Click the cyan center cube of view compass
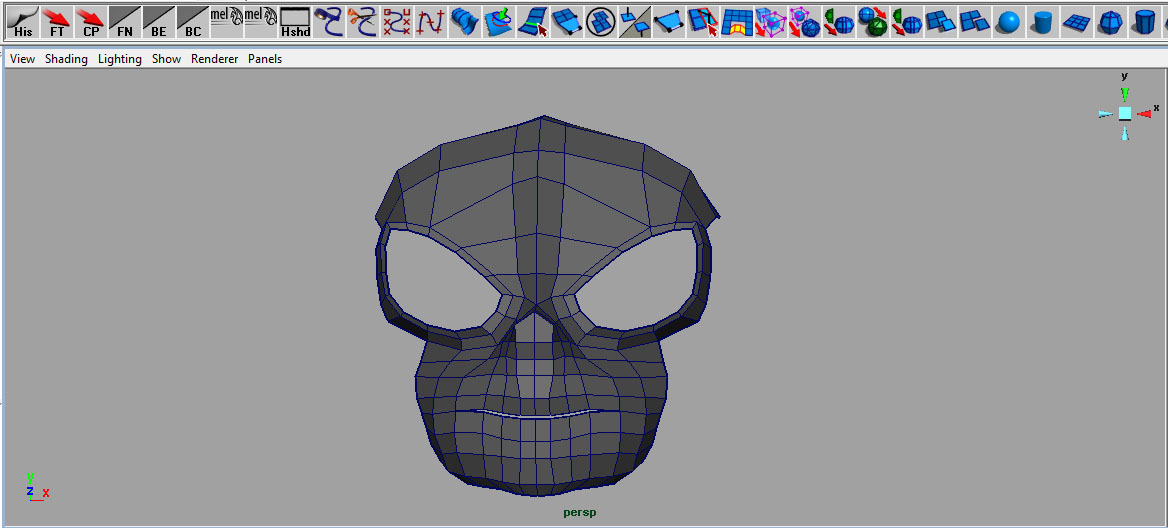Image resolution: width=1168 pixels, height=528 pixels. [1125, 113]
